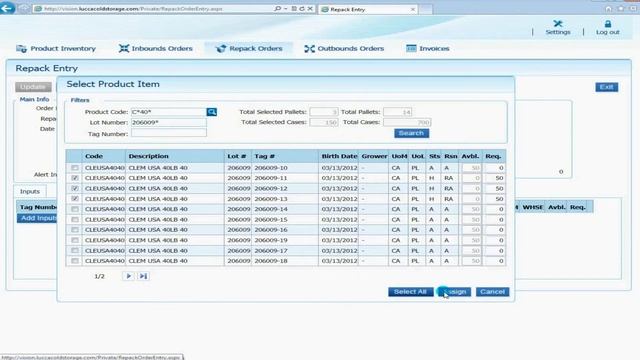
Task: Uncheck the box for tag 206009-13
Action: [75, 199]
